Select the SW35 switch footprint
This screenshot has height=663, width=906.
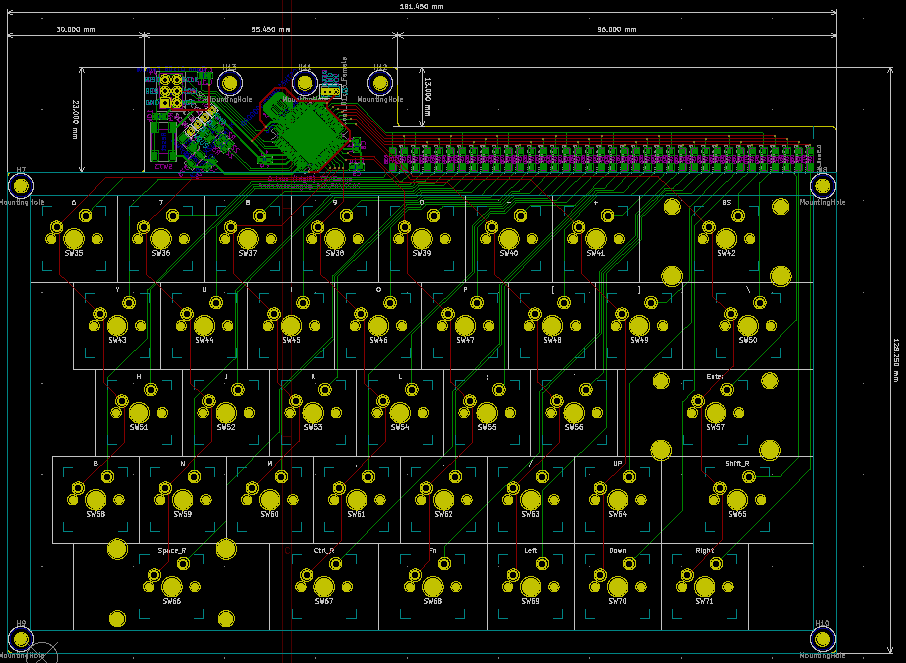[x=74, y=238]
